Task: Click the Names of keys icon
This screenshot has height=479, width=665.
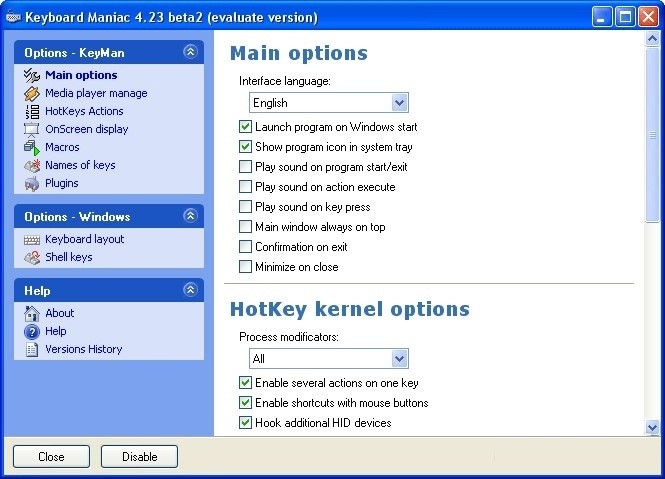Action: [x=32, y=165]
